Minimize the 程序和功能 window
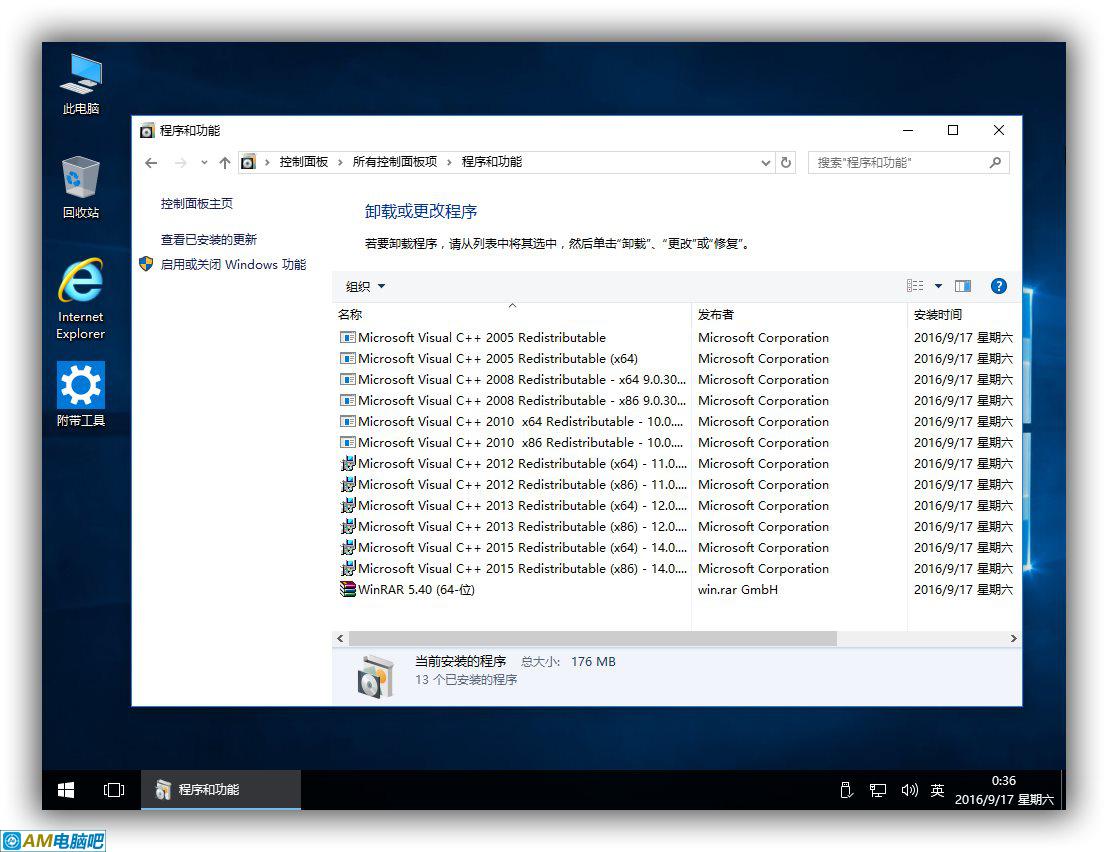 tap(908, 131)
